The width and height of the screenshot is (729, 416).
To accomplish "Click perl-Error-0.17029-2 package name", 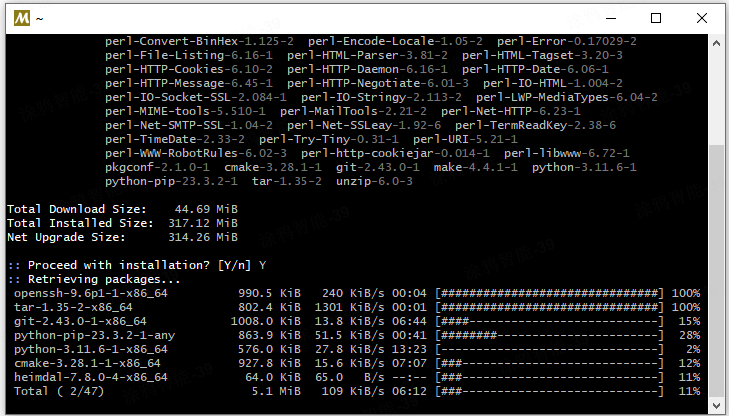I will [x=567, y=41].
